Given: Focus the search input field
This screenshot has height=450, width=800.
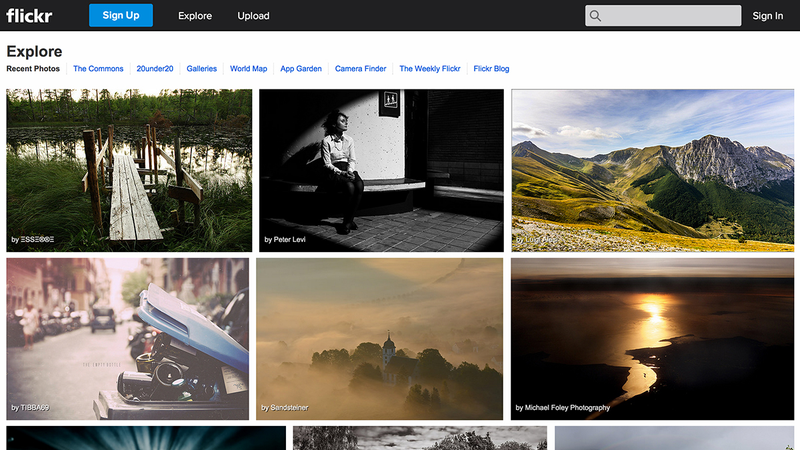Looking at the screenshot, I should pos(663,16).
